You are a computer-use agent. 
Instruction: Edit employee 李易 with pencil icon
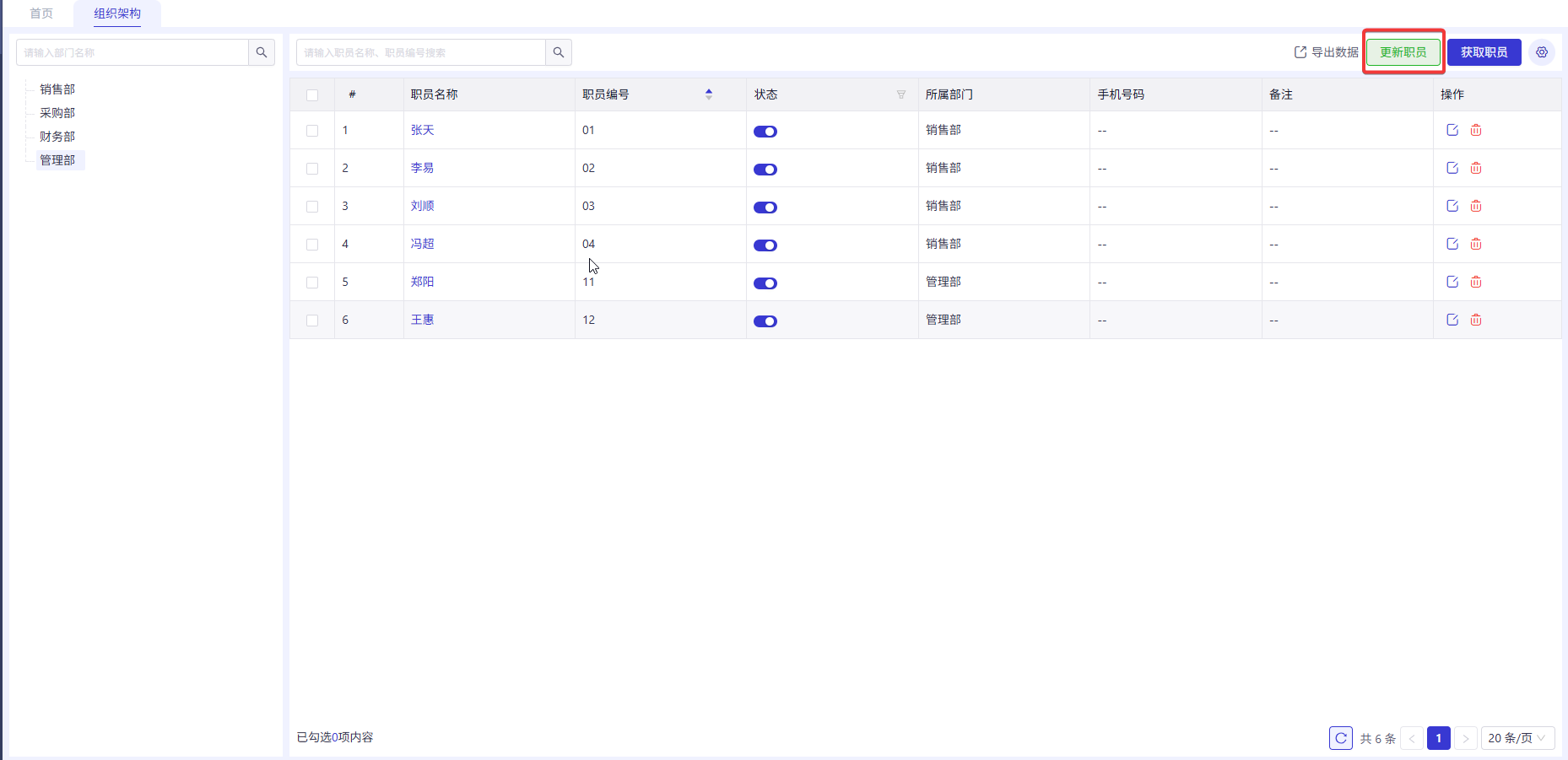pyautogui.click(x=1452, y=168)
